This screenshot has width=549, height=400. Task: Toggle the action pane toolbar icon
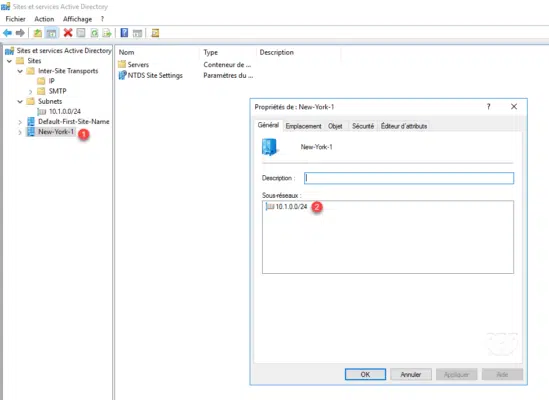137,33
